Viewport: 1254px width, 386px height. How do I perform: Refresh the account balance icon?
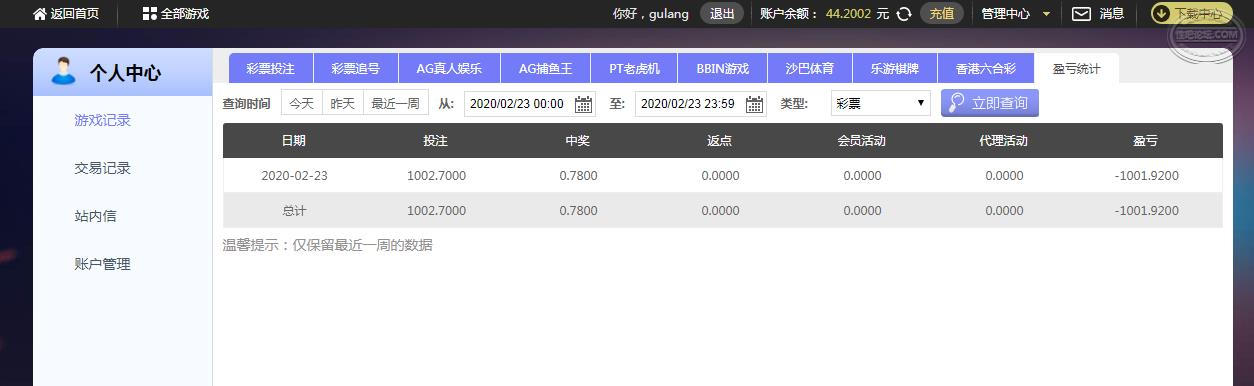(903, 14)
